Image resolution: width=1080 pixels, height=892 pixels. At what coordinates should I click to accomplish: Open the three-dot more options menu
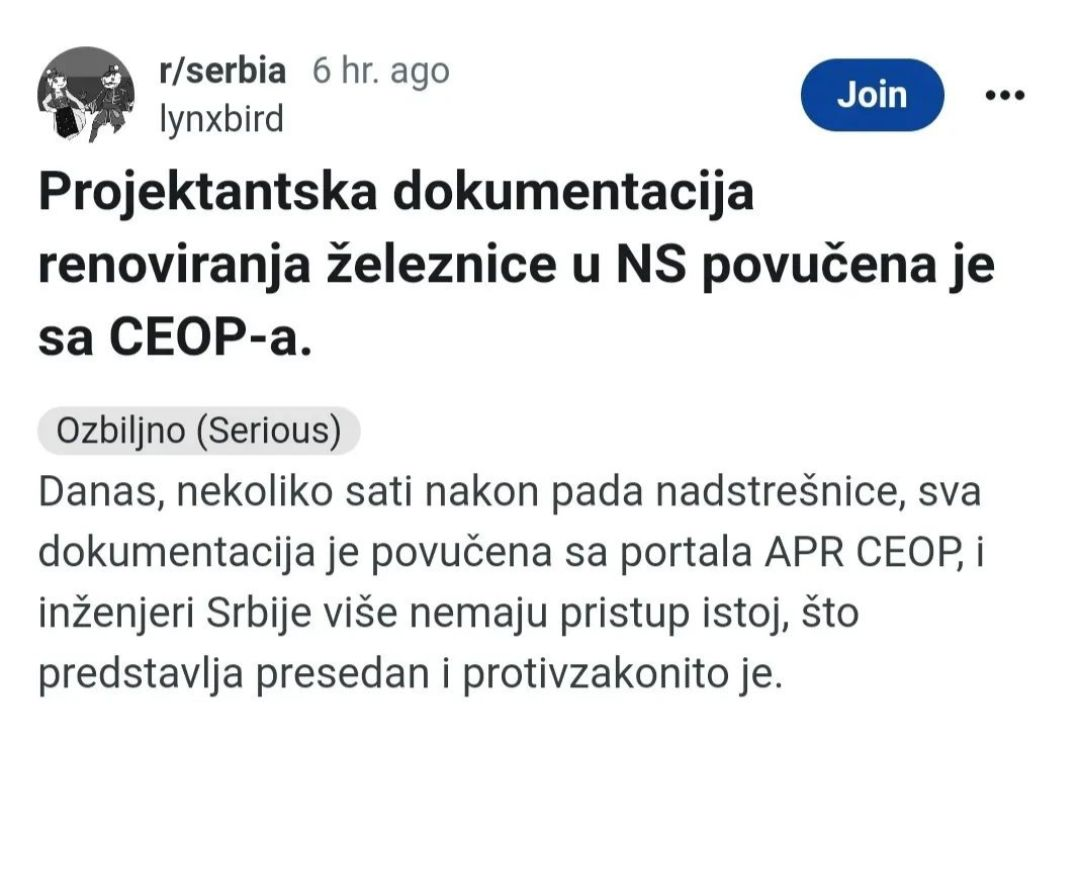(1004, 95)
